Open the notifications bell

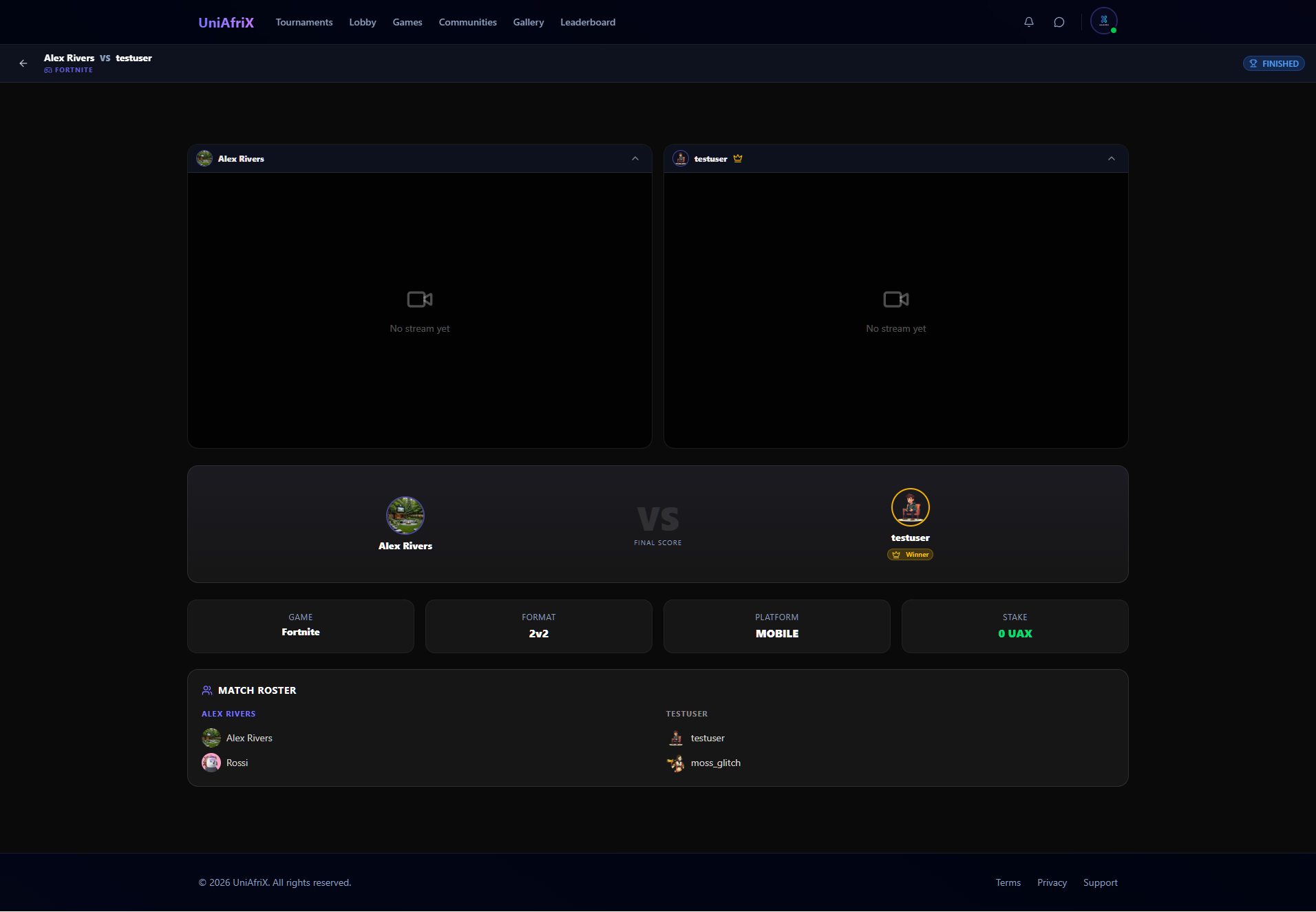[1028, 22]
